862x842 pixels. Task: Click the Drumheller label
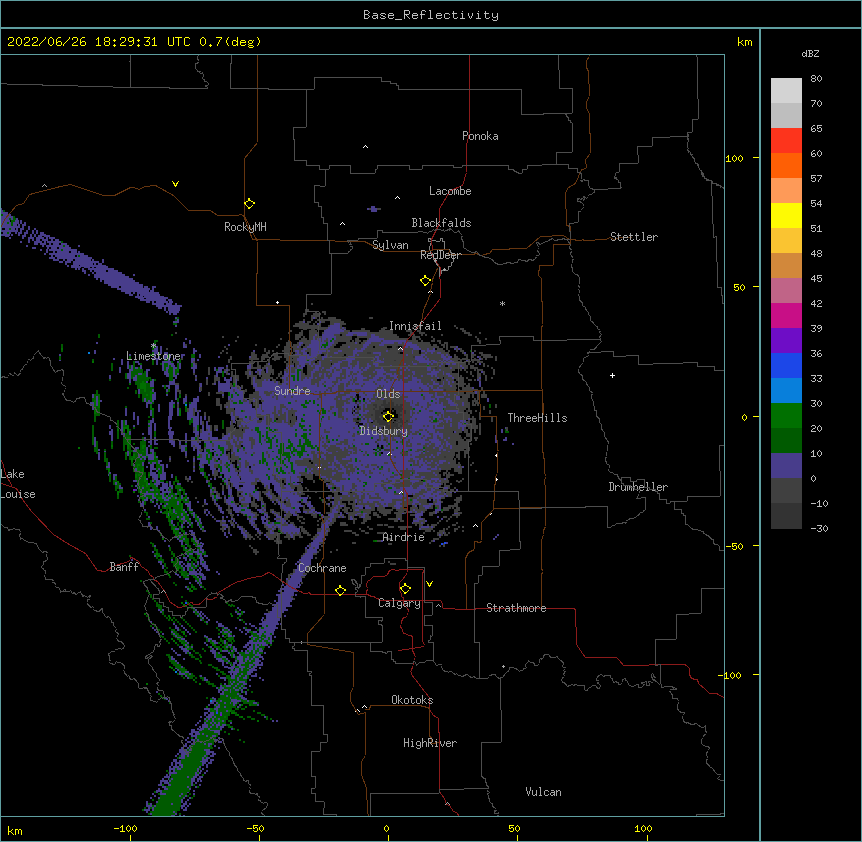tap(638, 487)
